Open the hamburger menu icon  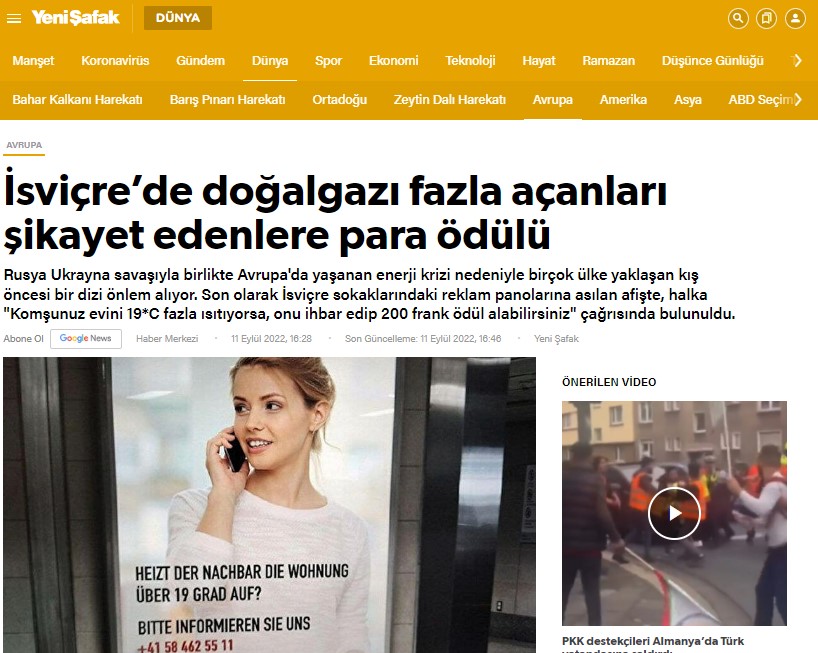coord(14,18)
